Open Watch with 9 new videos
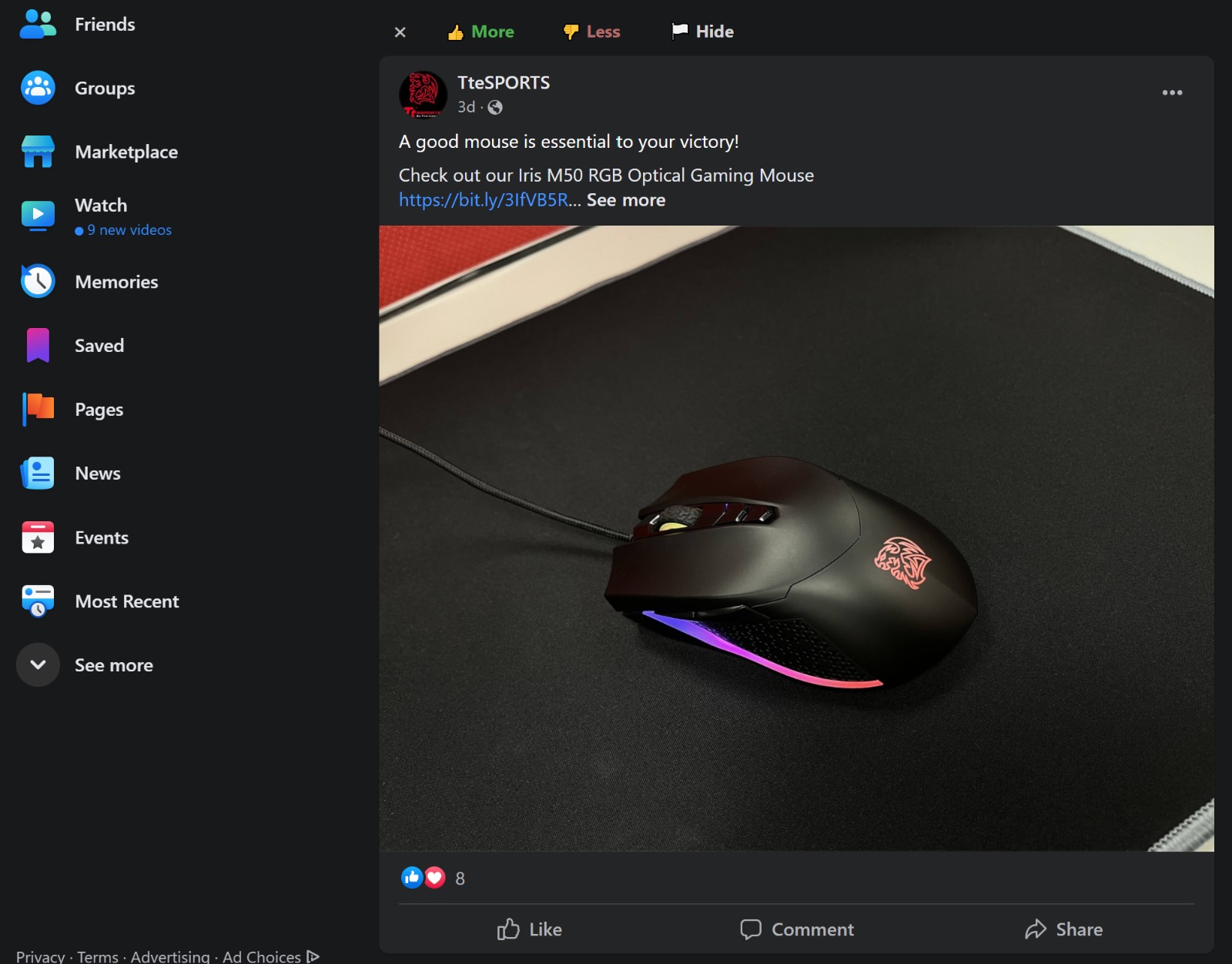 click(x=123, y=216)
